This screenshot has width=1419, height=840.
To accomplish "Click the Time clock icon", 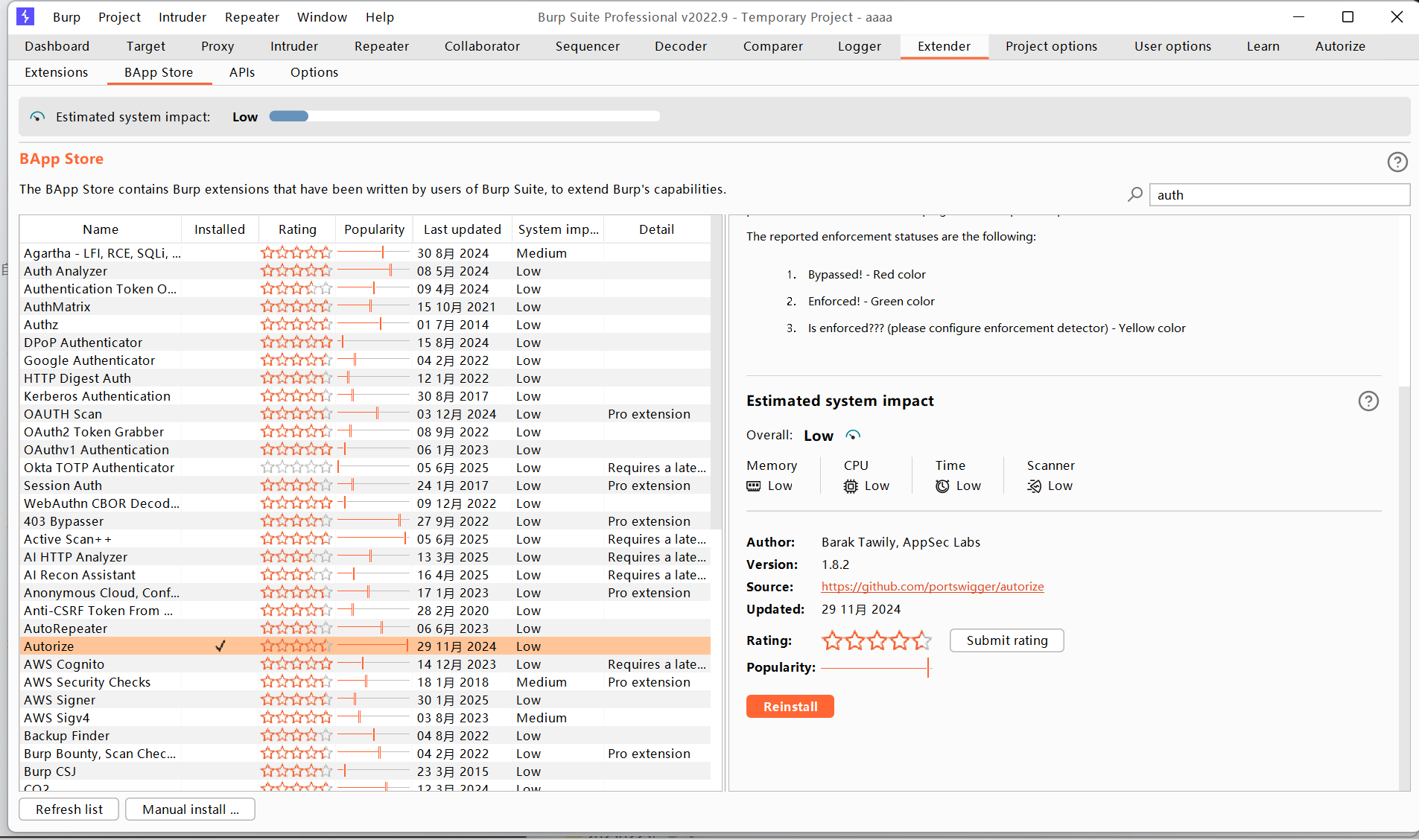I will point(942,486).
